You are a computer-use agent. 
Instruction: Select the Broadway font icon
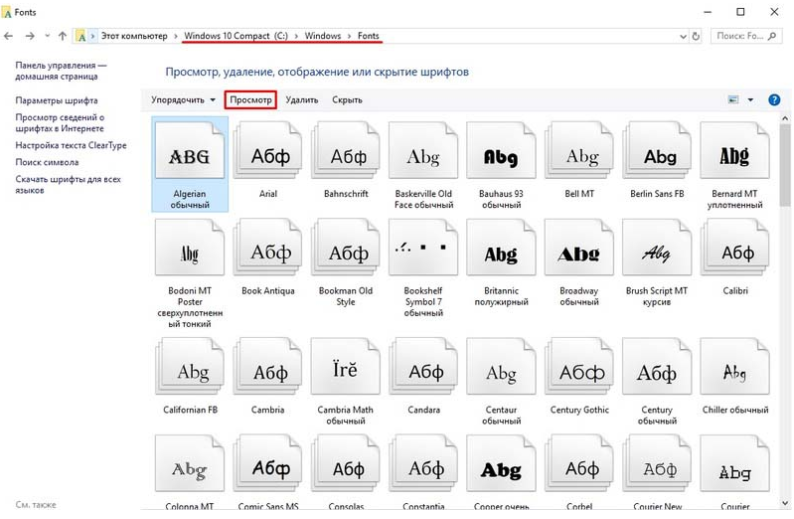[579, 248]
